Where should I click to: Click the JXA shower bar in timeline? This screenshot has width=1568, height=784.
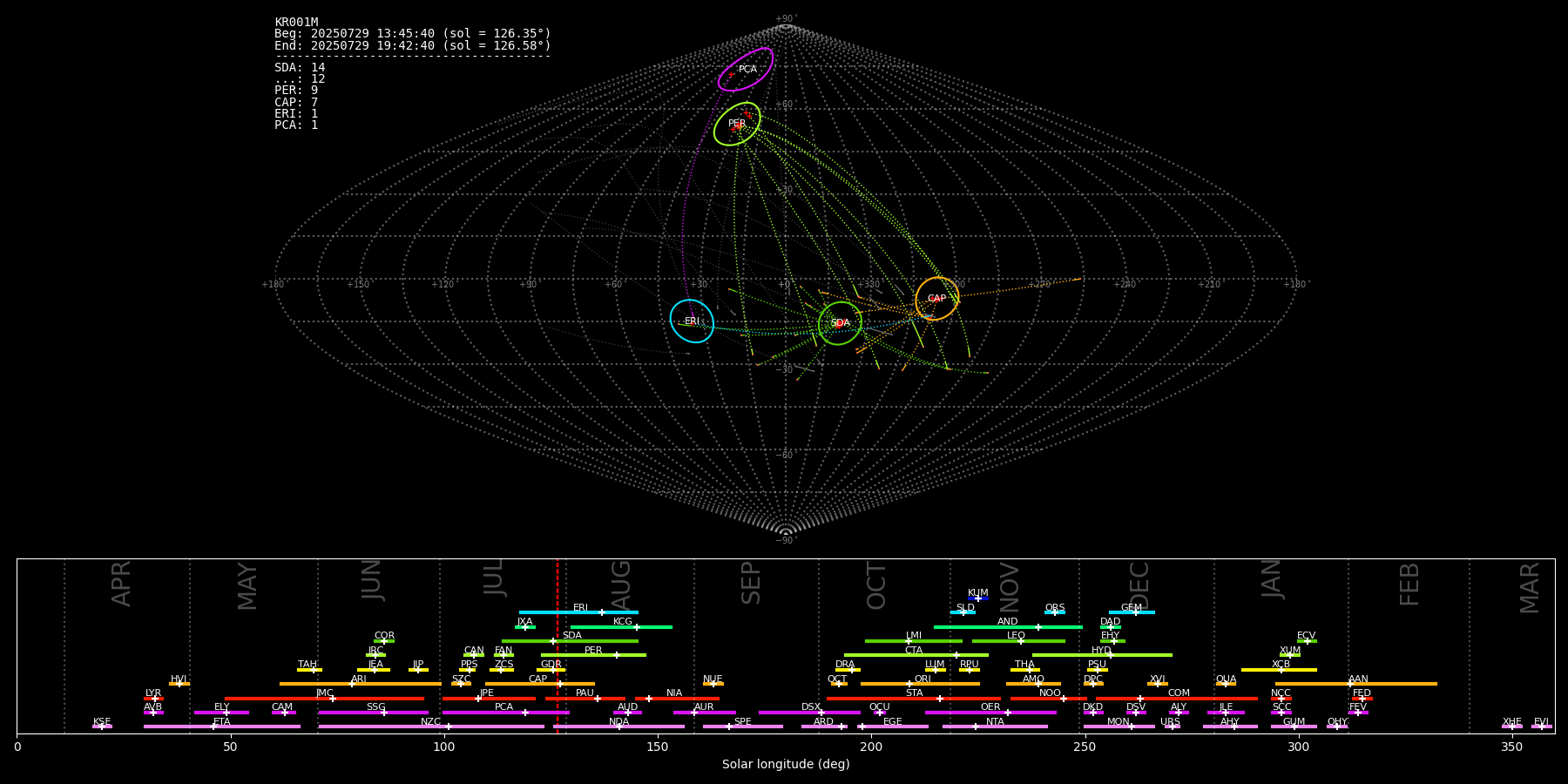pyautogui.click(x=525, y=627)
